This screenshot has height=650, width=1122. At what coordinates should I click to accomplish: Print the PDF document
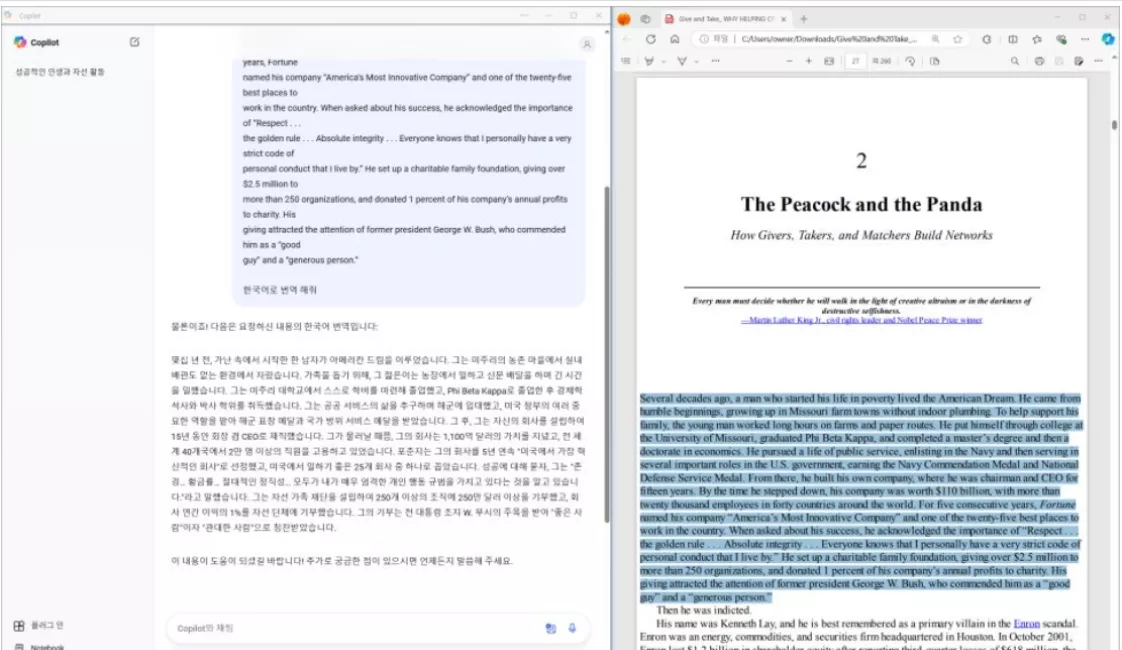[x=1039, y=60]
